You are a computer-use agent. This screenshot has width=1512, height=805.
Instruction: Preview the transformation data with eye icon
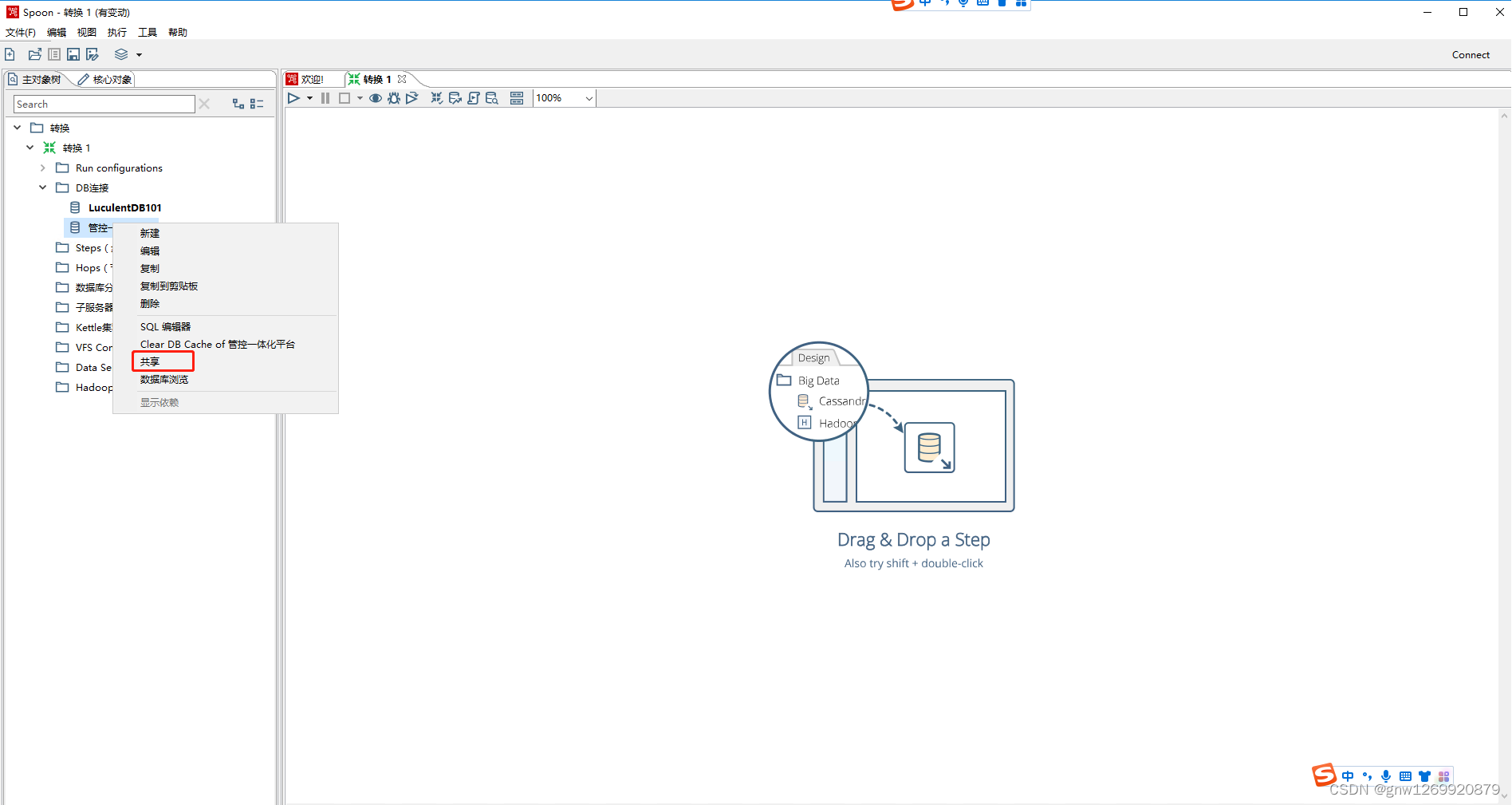pyautogui.click(x=375, y=97)
